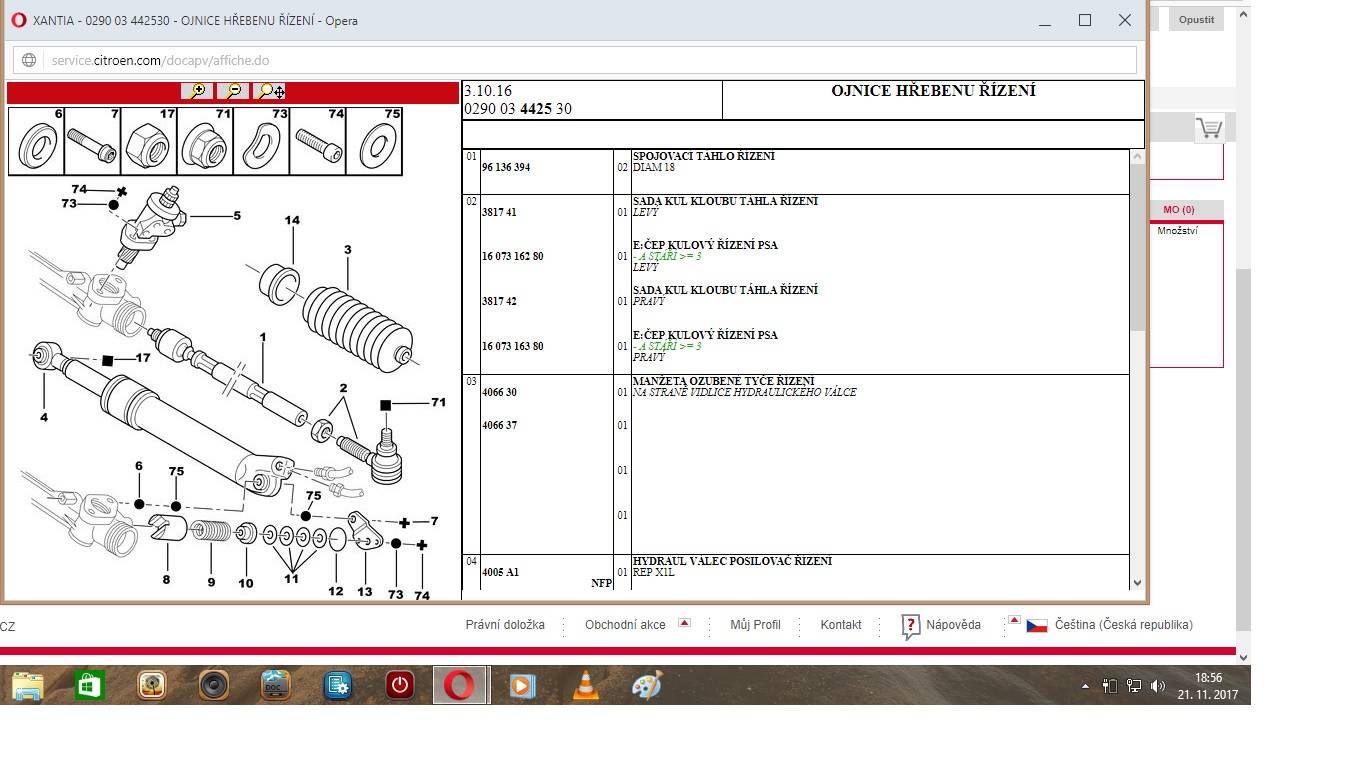Image resolution: width=1366 pixels, height=768 pixels.
Task: Click boot part 3 in diagram
Action: point(357,328)
